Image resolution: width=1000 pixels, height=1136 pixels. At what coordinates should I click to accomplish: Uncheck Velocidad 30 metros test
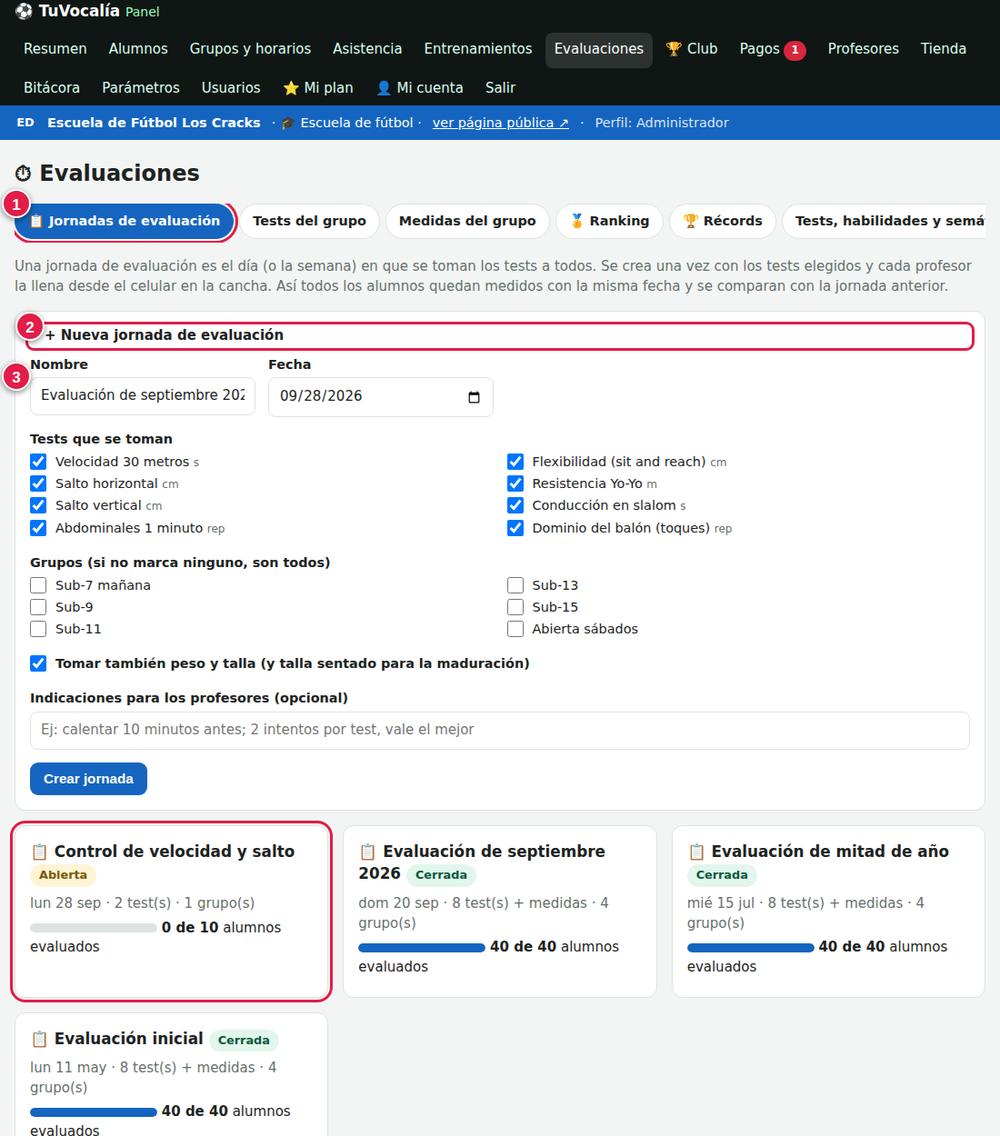point(38,462)
